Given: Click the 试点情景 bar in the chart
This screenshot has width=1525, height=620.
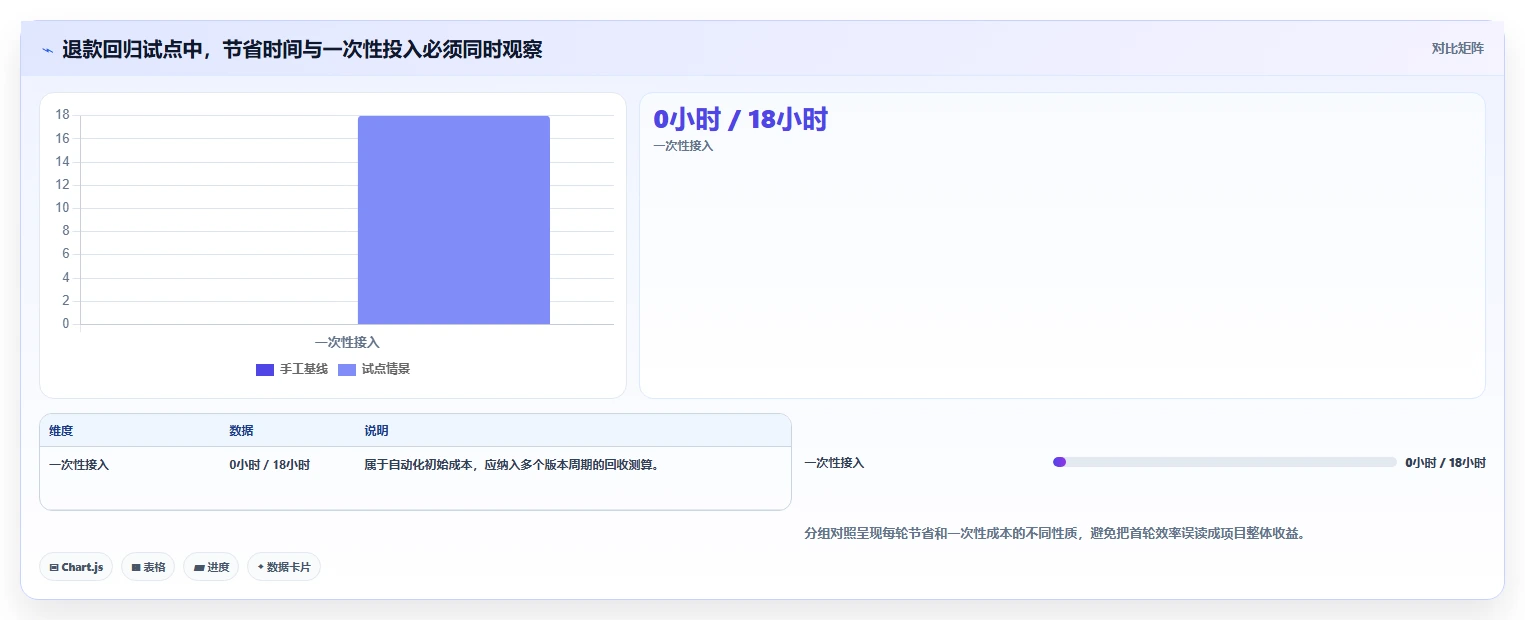Looking at the screenshot, I should click(454, 220).
